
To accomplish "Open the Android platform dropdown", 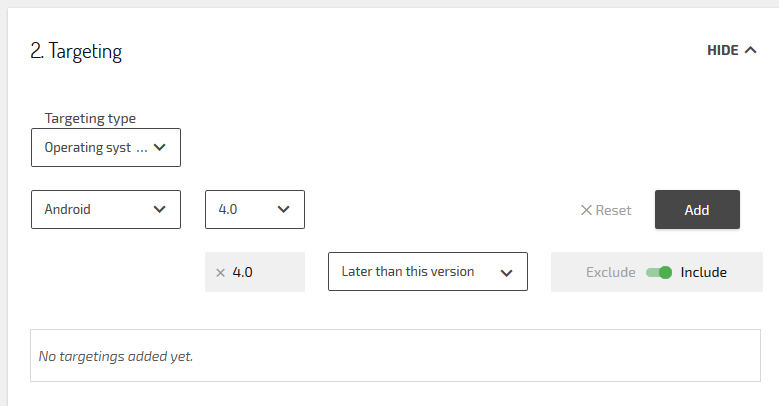I will pyautogui.click(x=105, y=210).
